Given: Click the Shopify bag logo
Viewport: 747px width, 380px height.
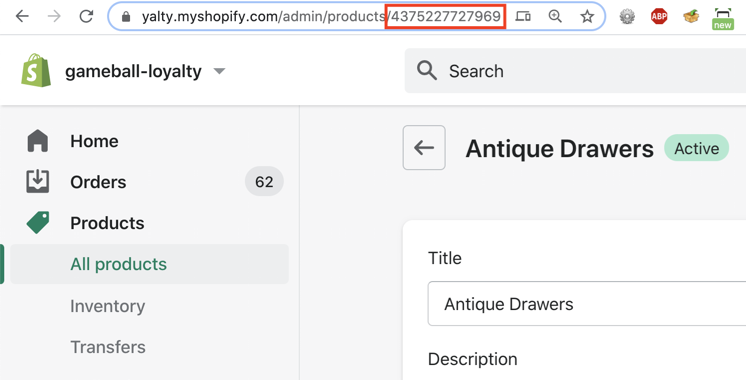Looking at the screenshot, I should click(36, 70).
